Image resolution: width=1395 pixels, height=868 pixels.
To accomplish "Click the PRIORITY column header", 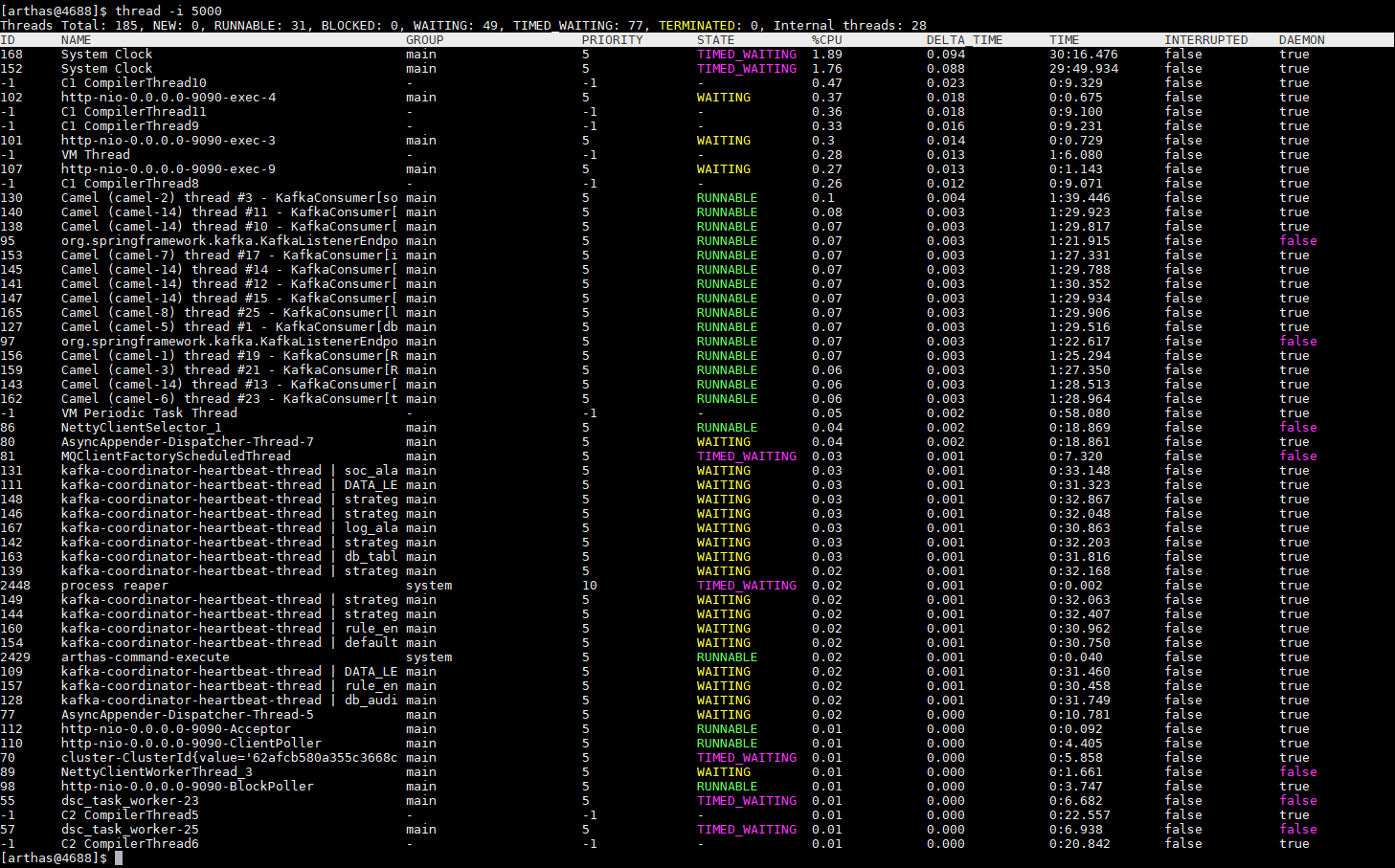I will tap(613, 40).
